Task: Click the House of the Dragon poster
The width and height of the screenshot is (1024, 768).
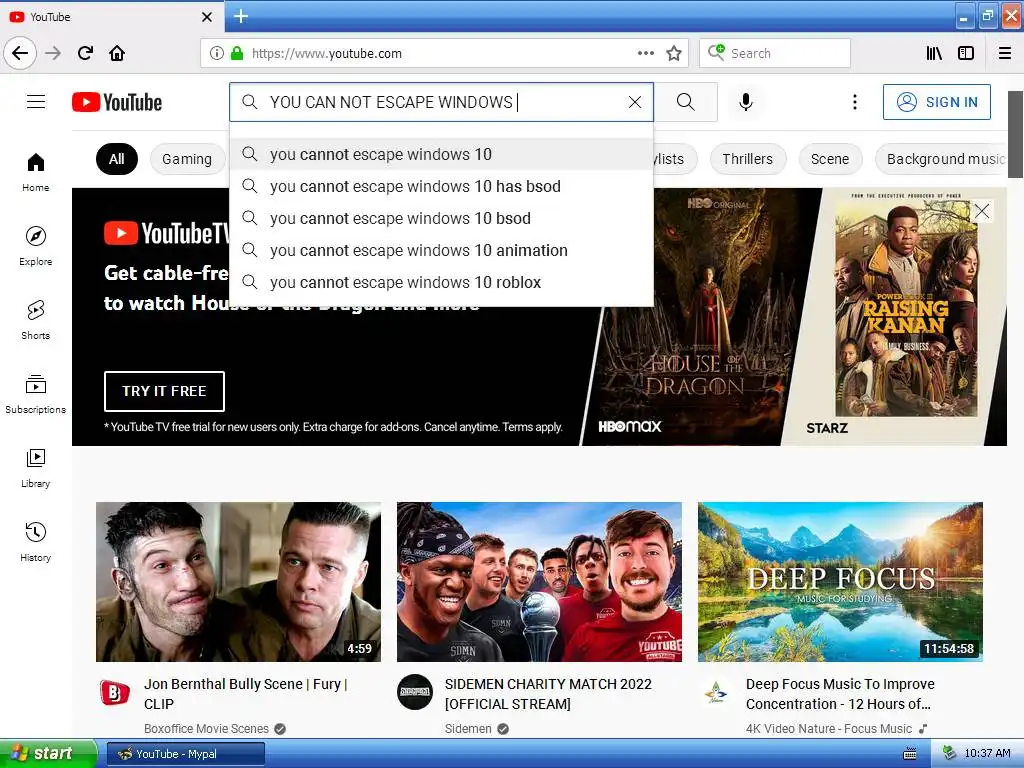Action: (701, 317)
